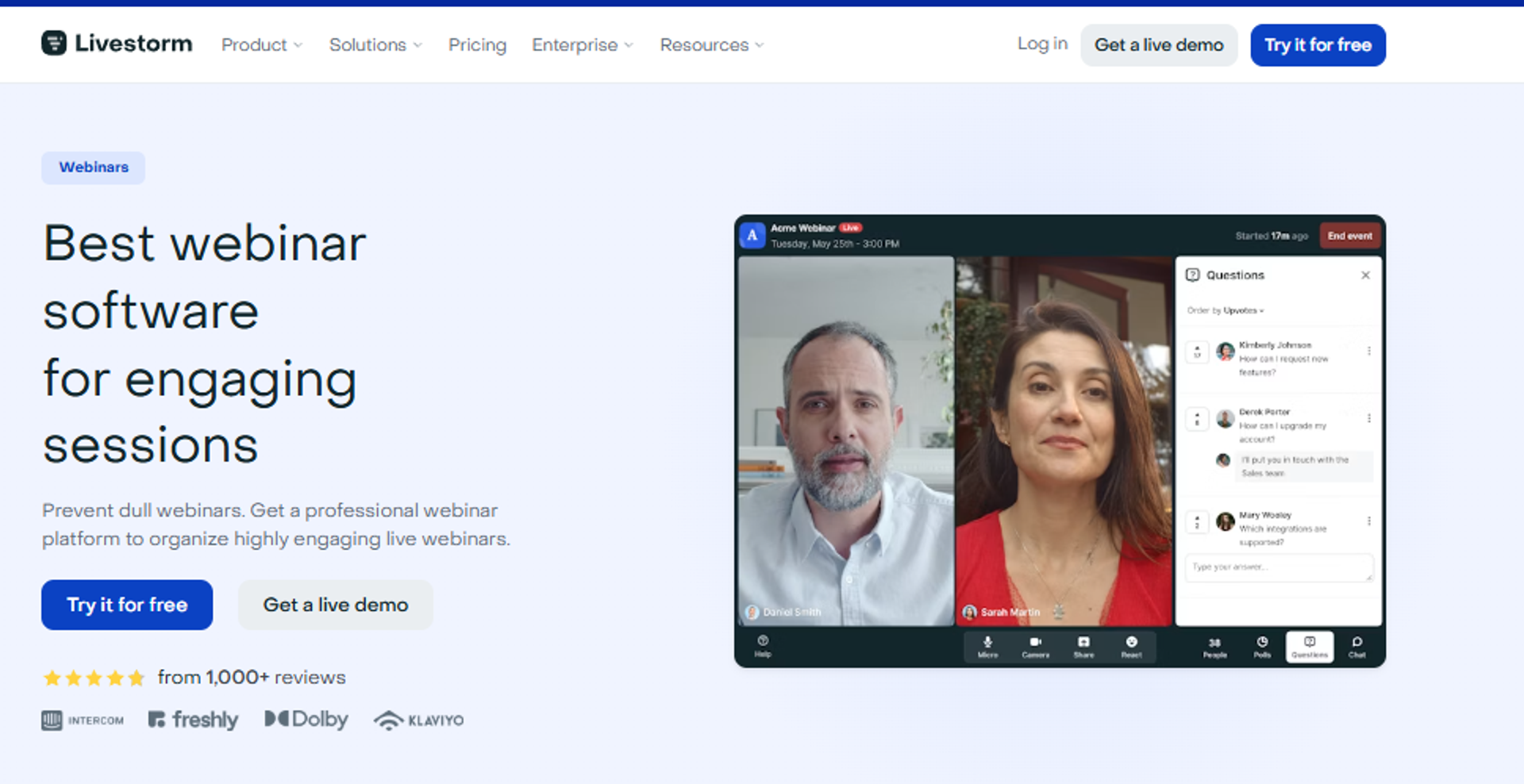1524x784 pixels.
Task: Open the Product menu
Action: coord(262,45)
